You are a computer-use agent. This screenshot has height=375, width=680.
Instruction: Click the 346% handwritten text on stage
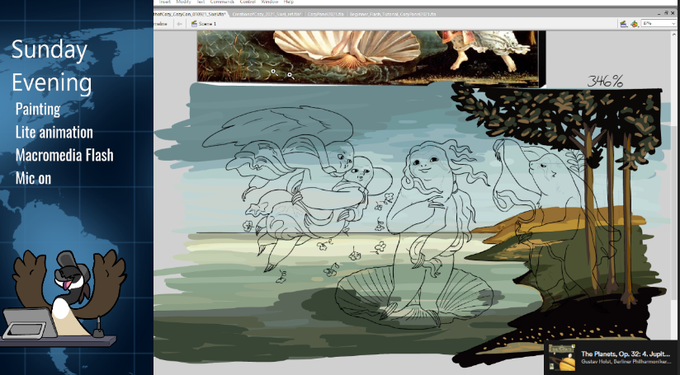(605, 81)
